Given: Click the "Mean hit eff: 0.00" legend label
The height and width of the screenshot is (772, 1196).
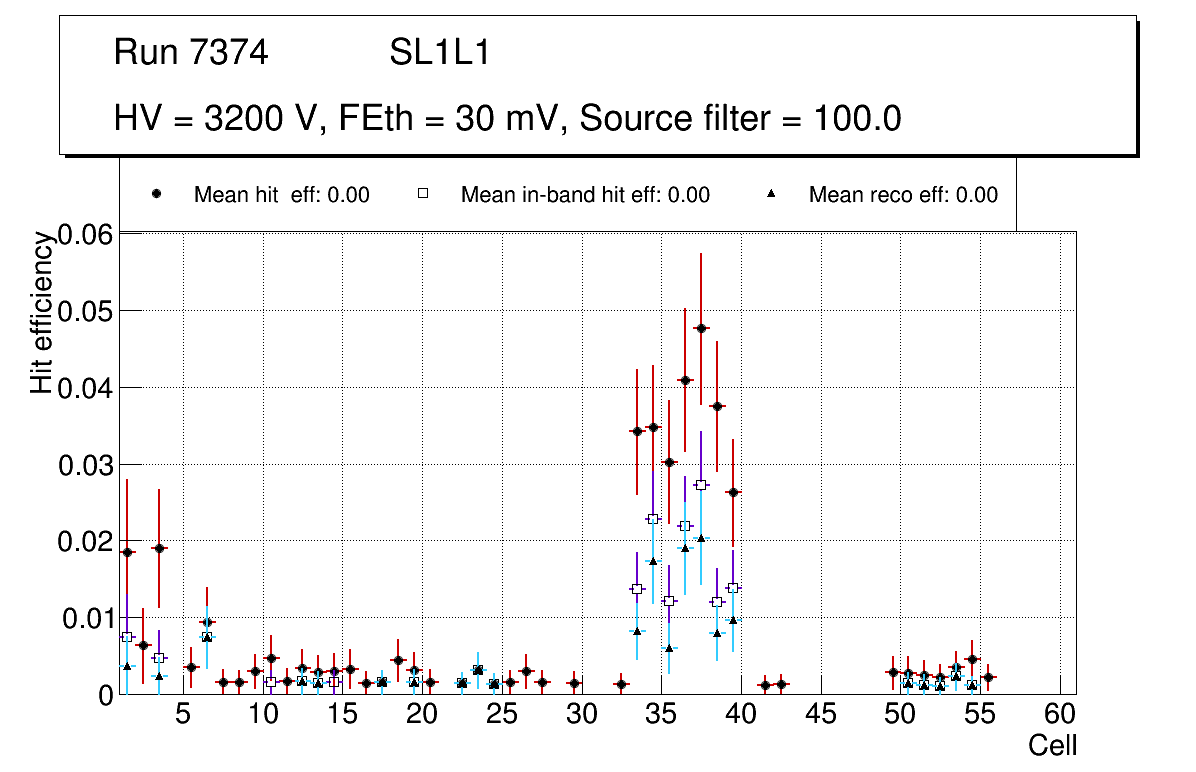Looking at the screenshot, I should 281,195.
